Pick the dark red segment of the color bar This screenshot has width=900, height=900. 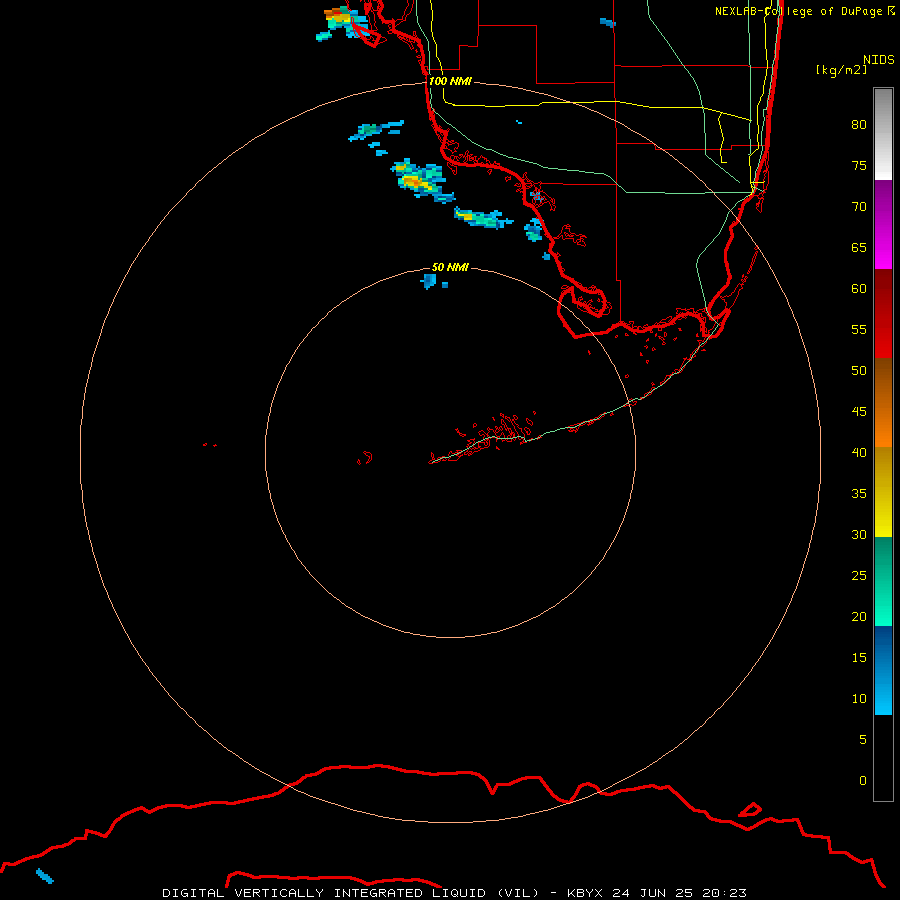883,314
